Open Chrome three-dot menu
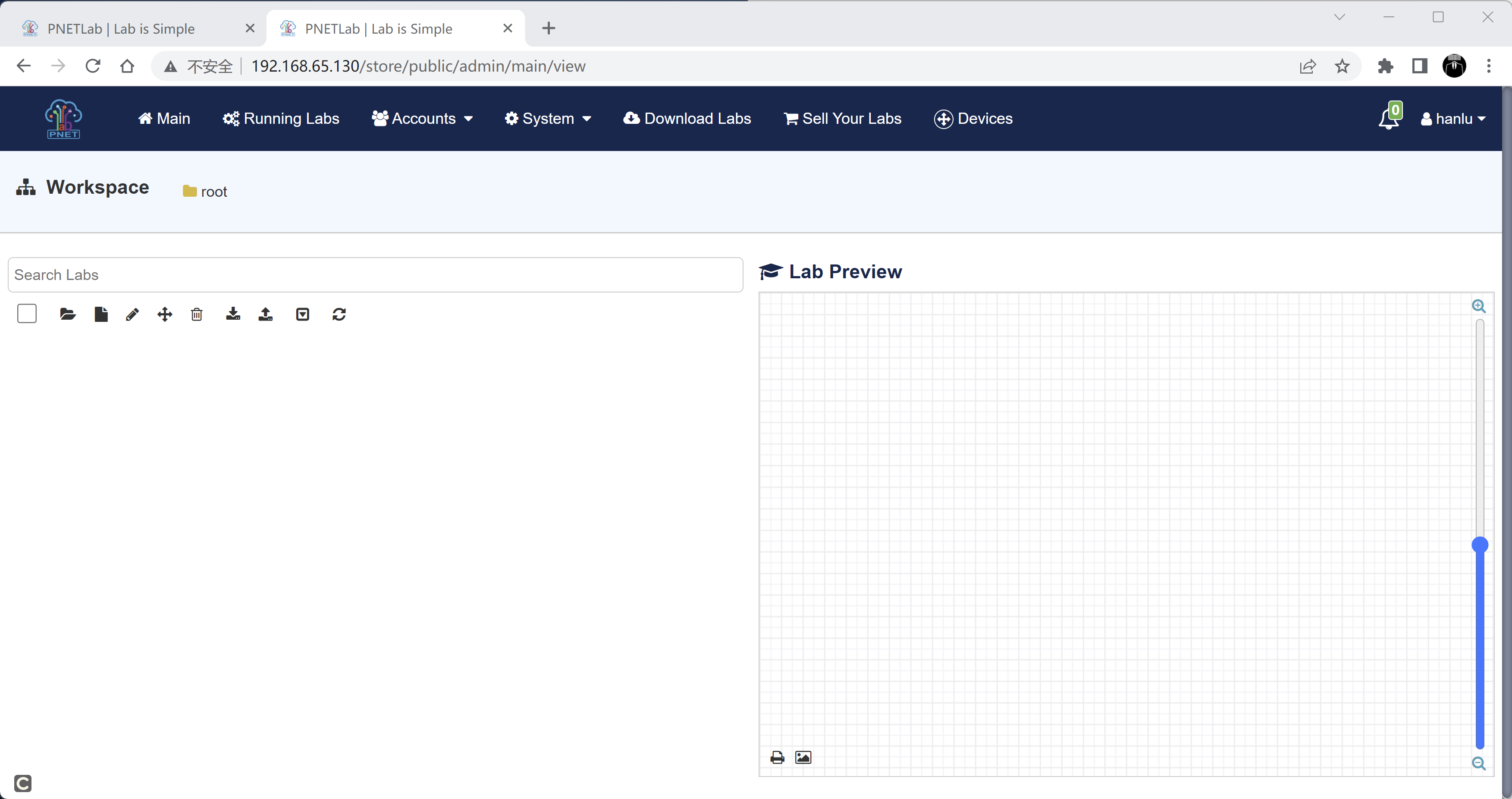Image resolution: width=1512 pixels, height=799 pixels. pyautogui.click(x=1489, y=66)
